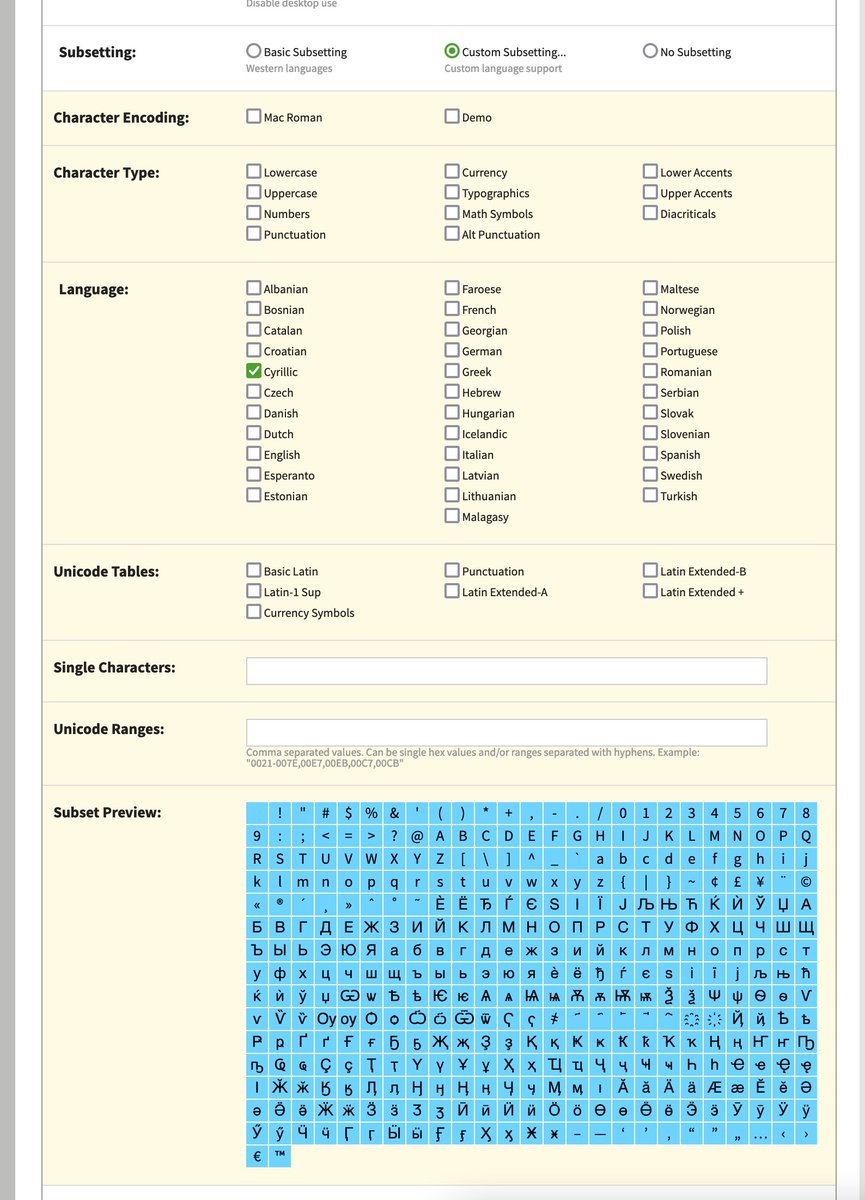The height and width of the screenshot is (1200, 865).
Task: Check the Typographics checkbox
Action: (x=452, y=192)
